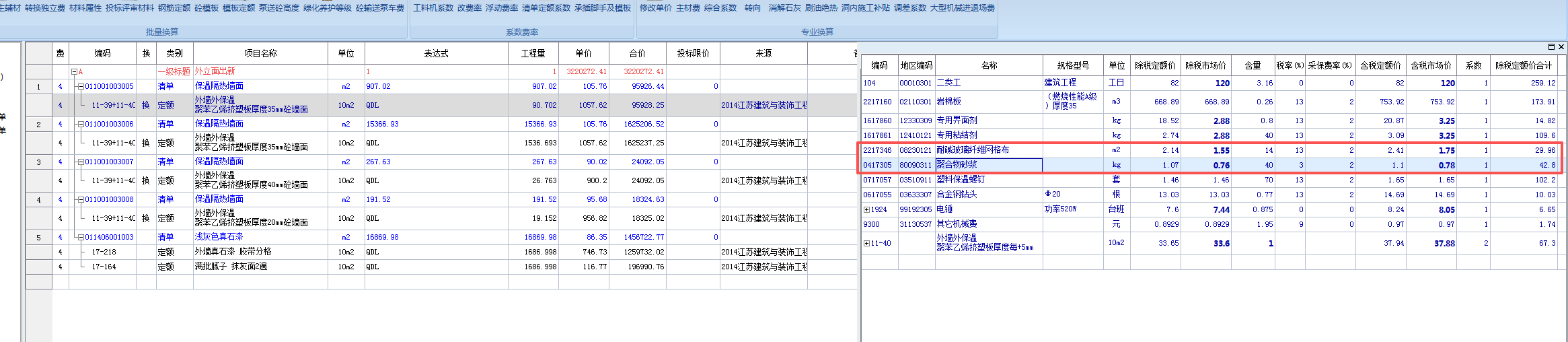Collapse item 011001003008 tree node
Screen dimensions: 1568x342
pyautogui.click(x=81, y=199)
